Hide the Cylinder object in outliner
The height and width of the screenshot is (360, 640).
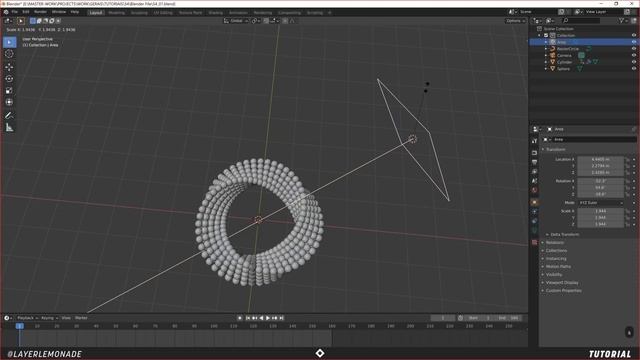tap(634, 62)
